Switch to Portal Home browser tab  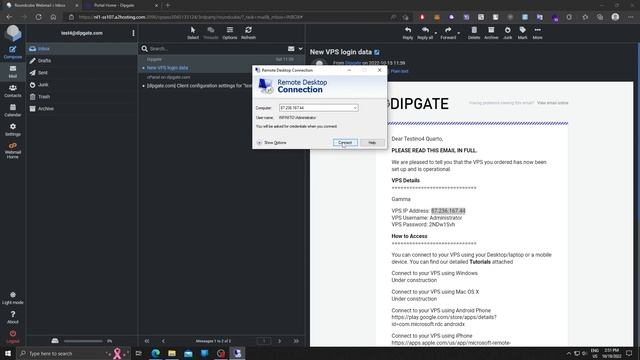coord(121,5)
